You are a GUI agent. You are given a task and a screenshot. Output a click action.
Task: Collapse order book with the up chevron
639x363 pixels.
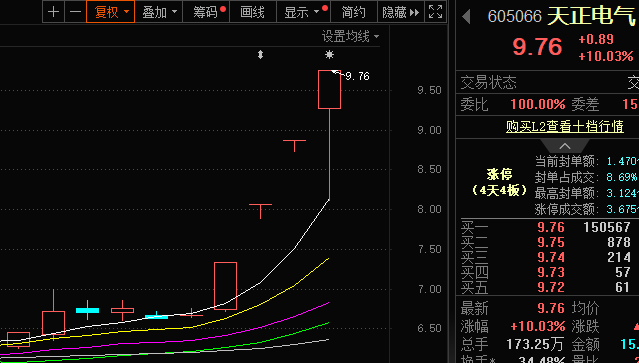click(x=565, y=146)
